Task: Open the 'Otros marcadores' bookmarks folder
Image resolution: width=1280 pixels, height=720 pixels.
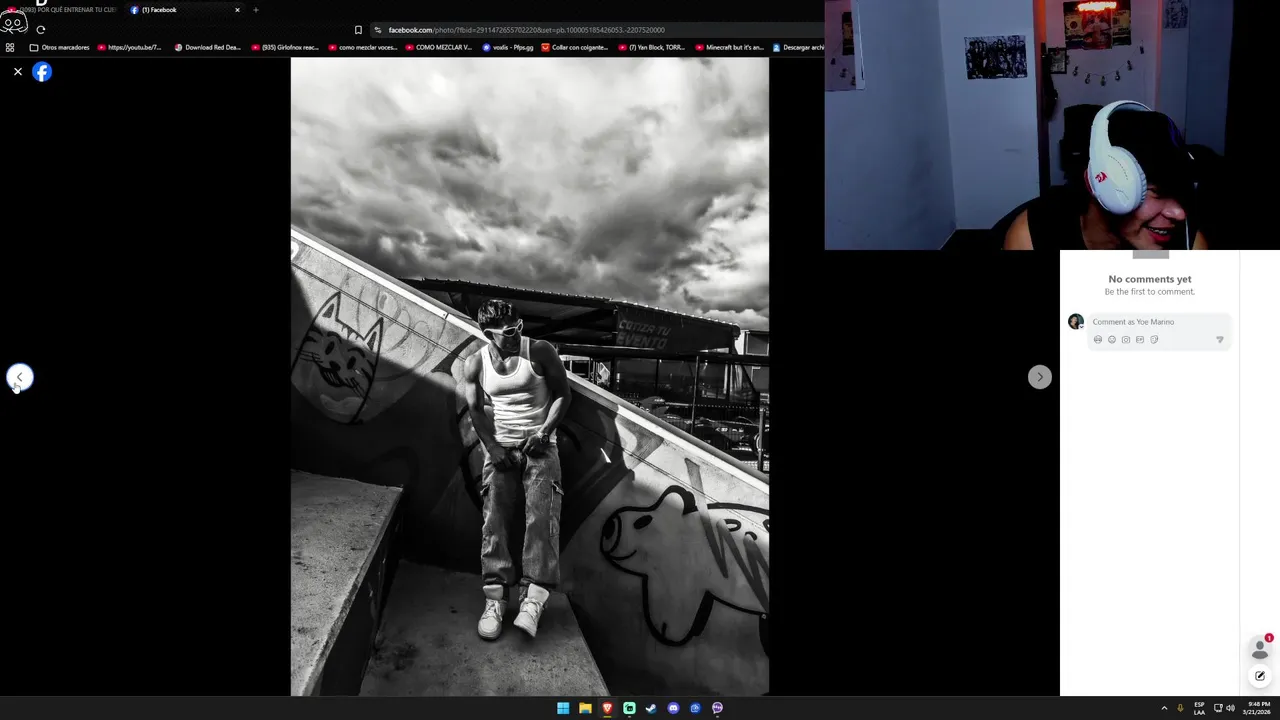Action: (60, 47)
